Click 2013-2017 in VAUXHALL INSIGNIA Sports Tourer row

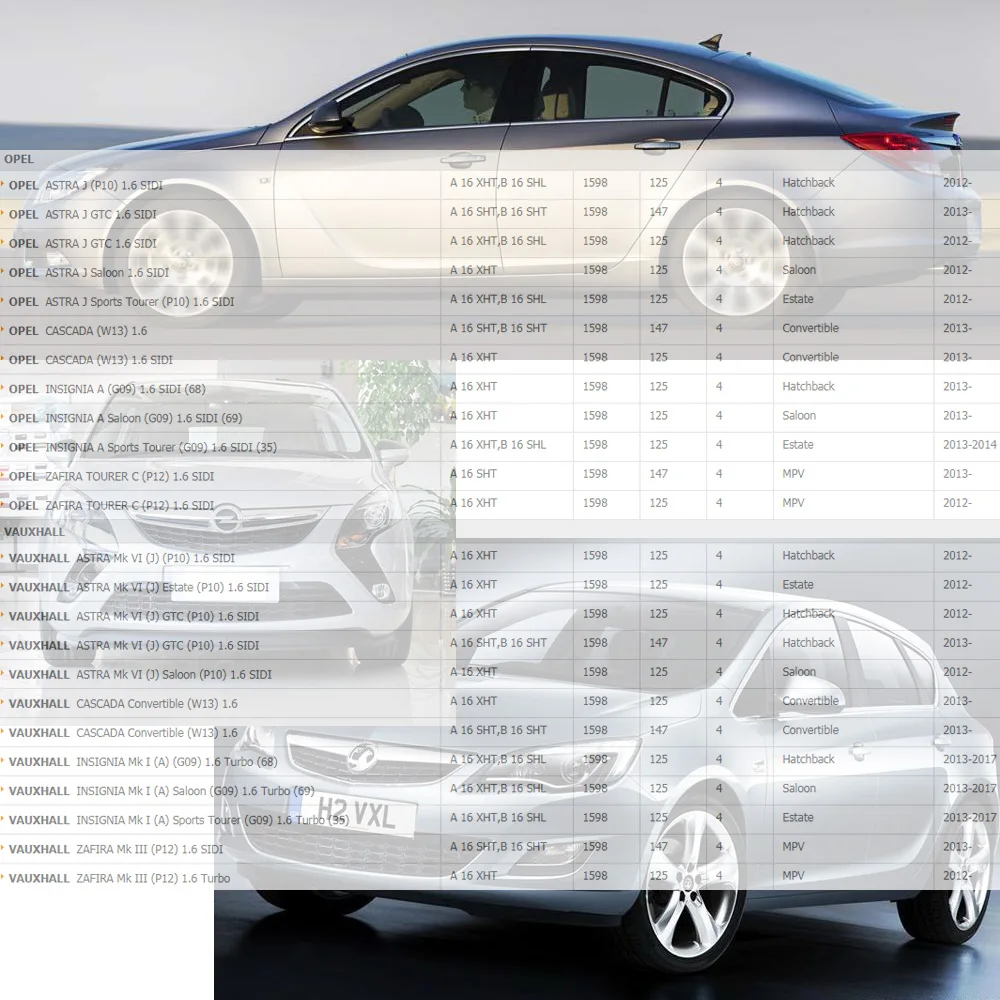click(x=969, y=818)
